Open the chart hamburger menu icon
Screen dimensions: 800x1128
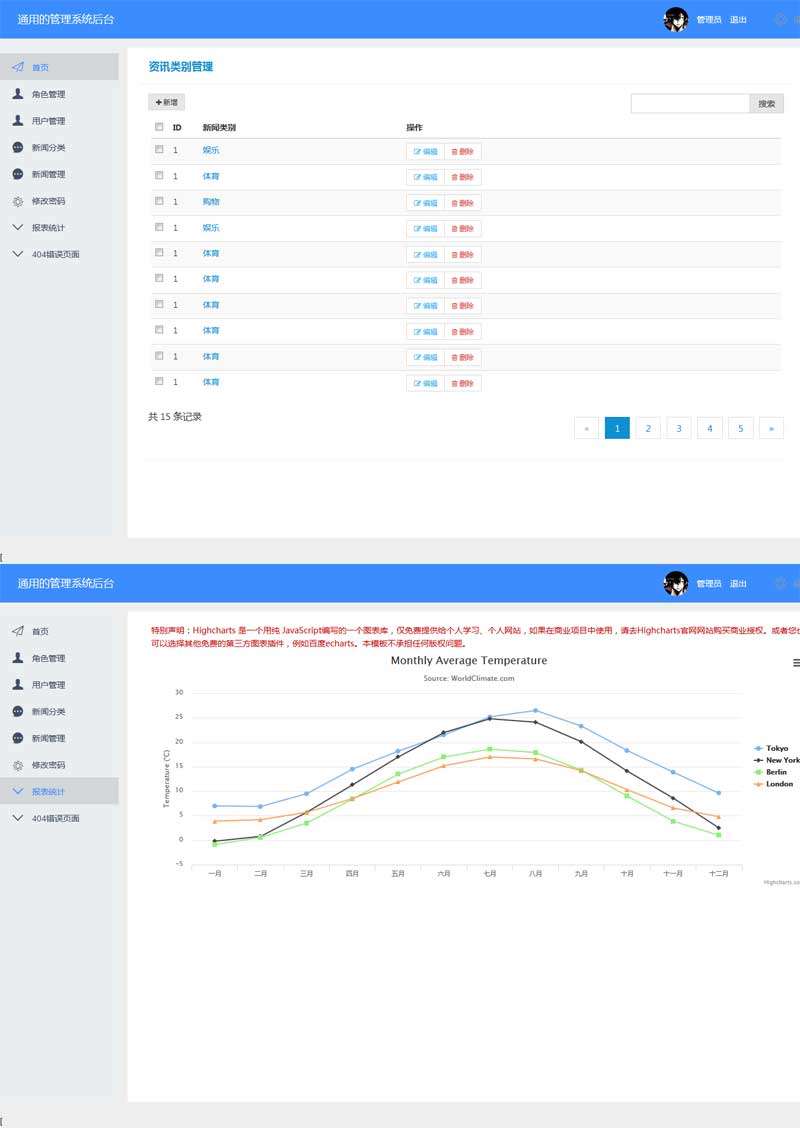point(796,662)
